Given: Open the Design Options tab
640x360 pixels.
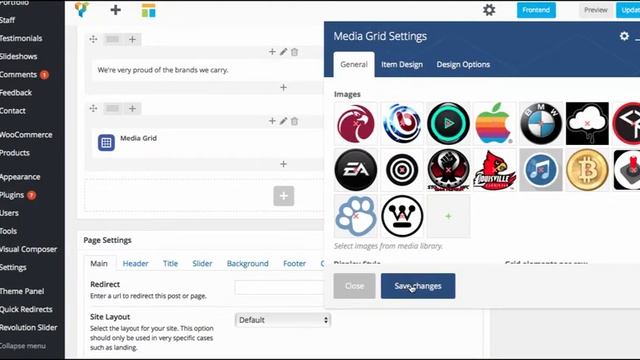Looking at the screenshot, I should (463, 64).
